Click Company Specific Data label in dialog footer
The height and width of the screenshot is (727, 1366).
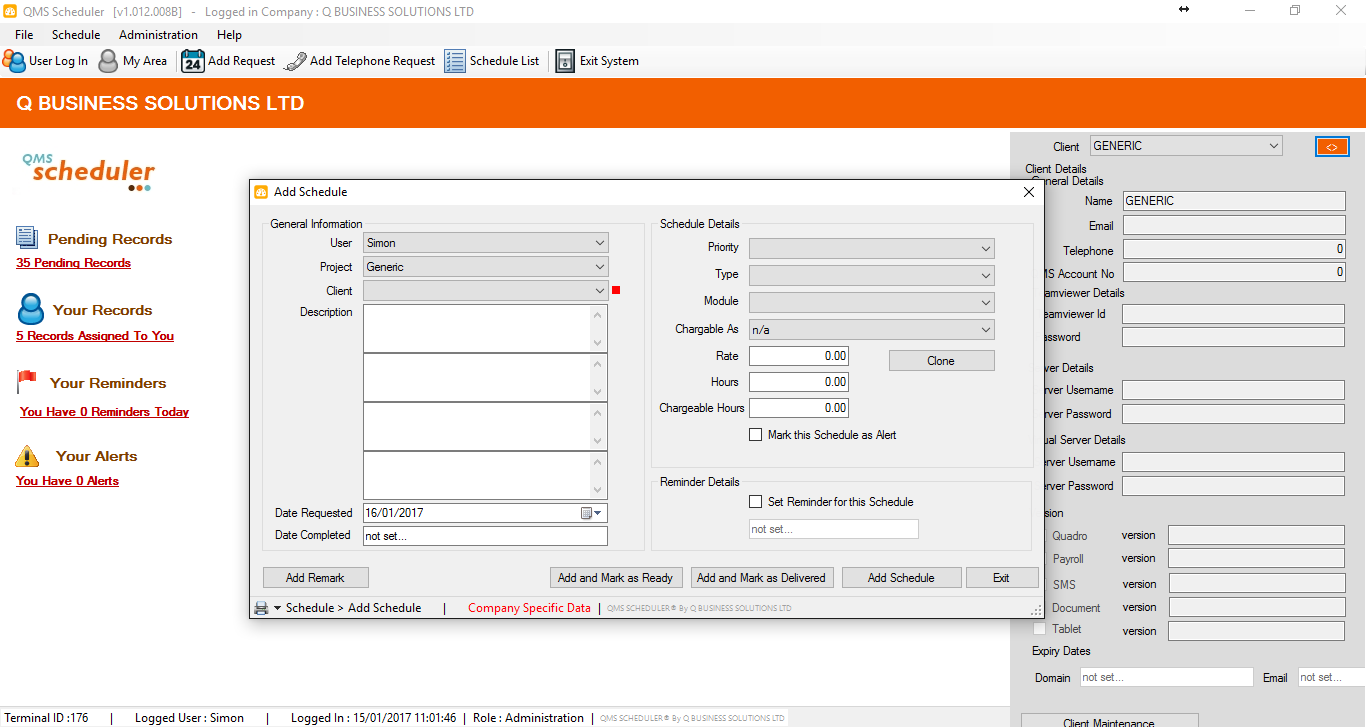point(529,608)
